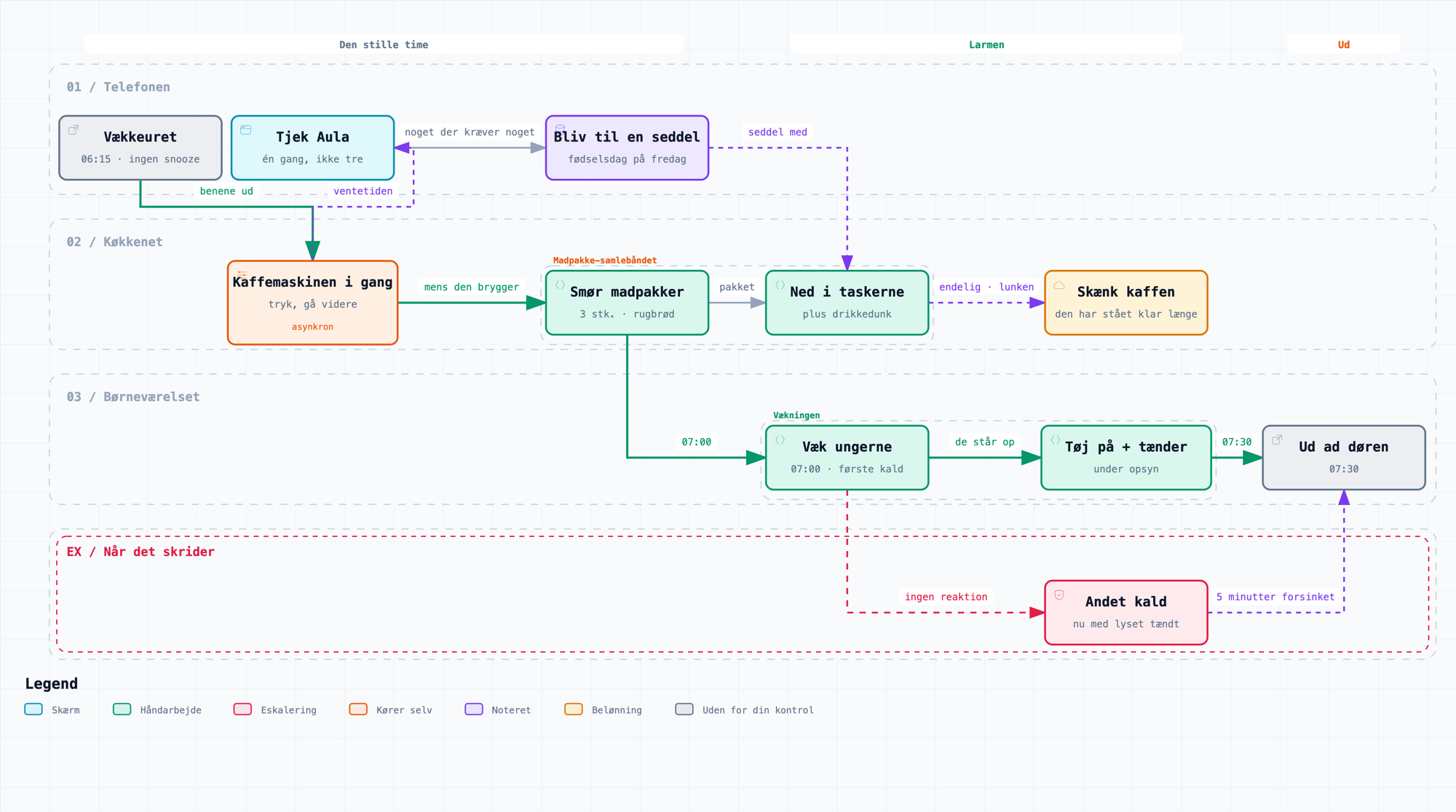
Task: Click the cloud icon in Skænk kaffen
Action: (1059, 285)
